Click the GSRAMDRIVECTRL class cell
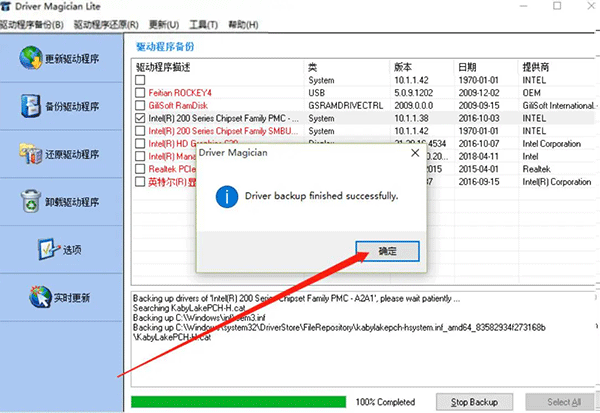Image resolution: width=600 pixels, height=413 pixels. click(346, 105)
